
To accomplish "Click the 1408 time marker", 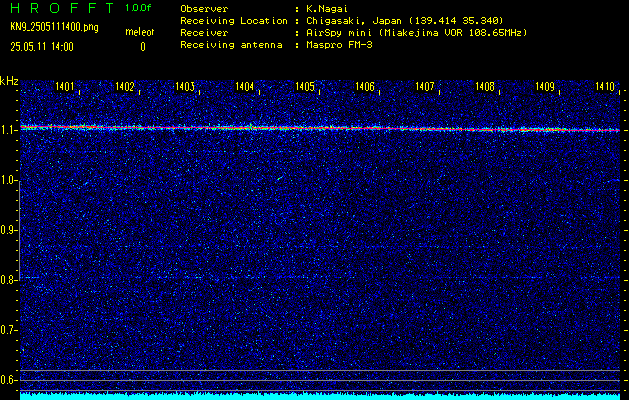I will [x=485, y=86].
